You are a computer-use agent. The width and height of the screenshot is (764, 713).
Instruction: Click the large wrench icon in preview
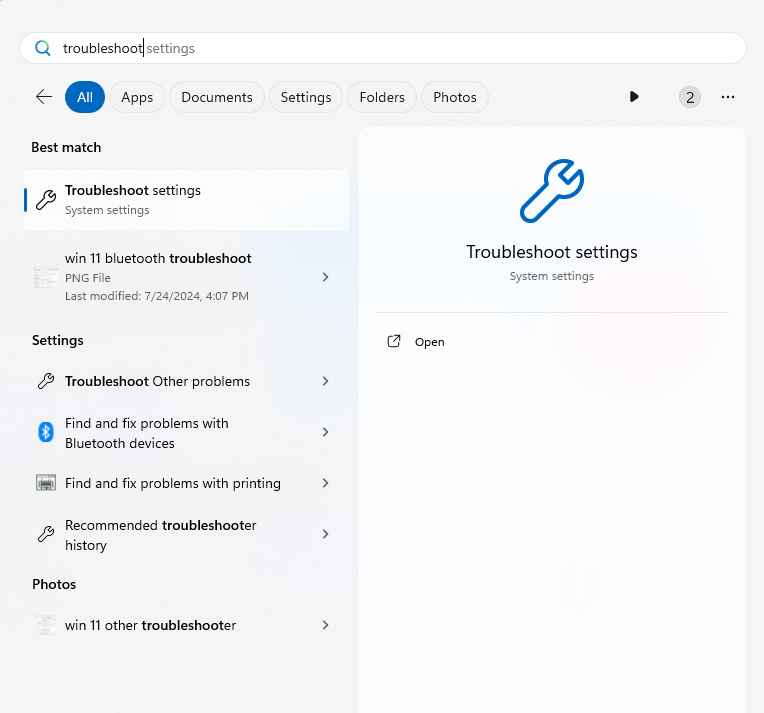pos(551,191)
